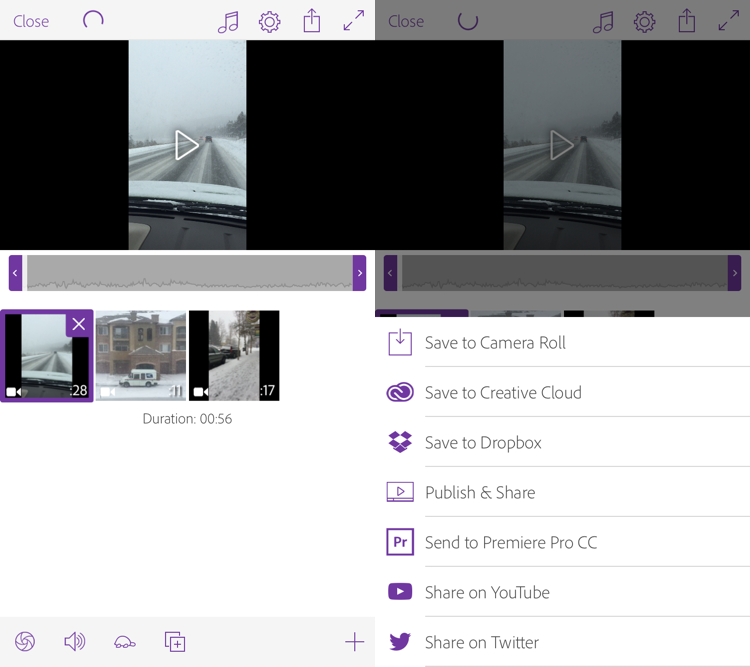Choose Share on Twitter
This screenshot has width=750, height=667.
pyautogui.click(x=562, y=642)
